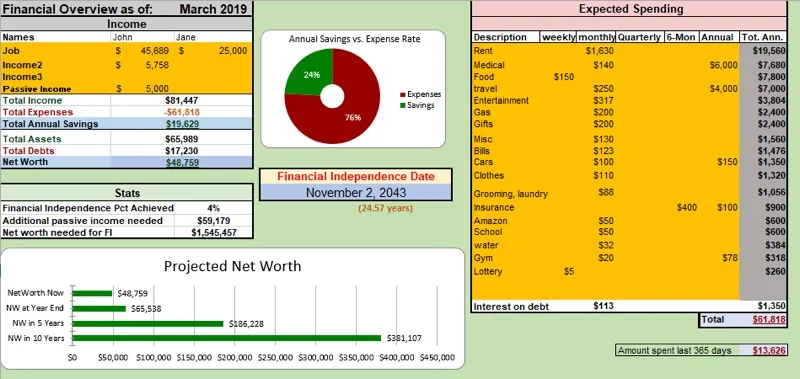The image size is (800, 379).
Task: Click the NW in 10 Years bar
Action: tap(227, 338)
